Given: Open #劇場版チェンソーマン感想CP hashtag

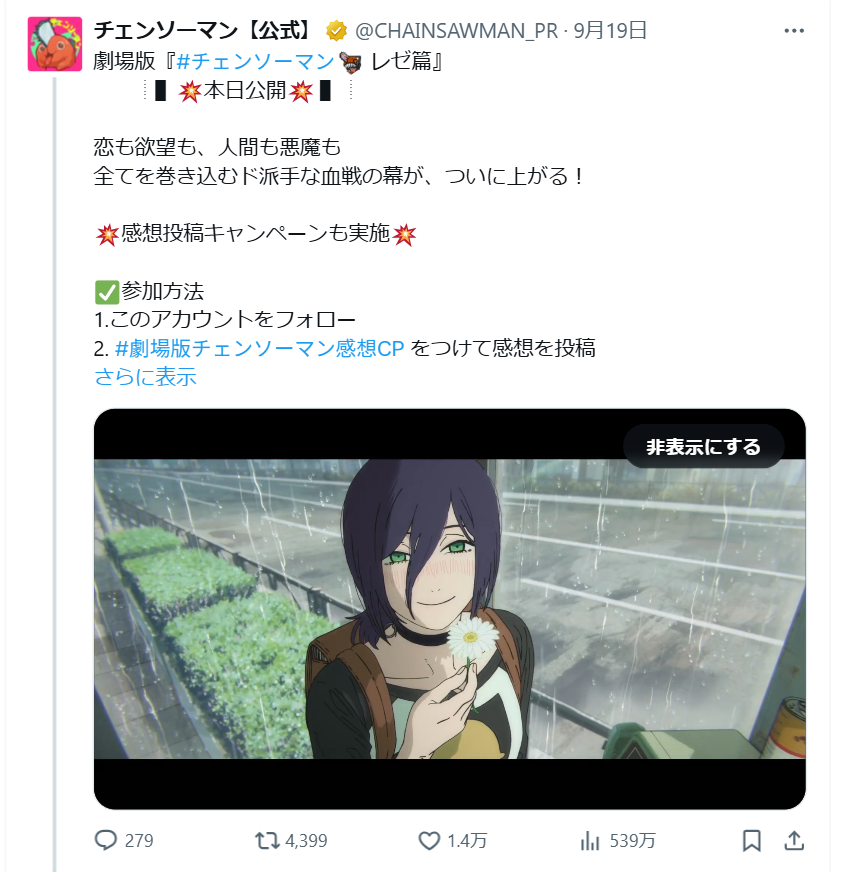Looking at the screenshot, I should [259, 349].
